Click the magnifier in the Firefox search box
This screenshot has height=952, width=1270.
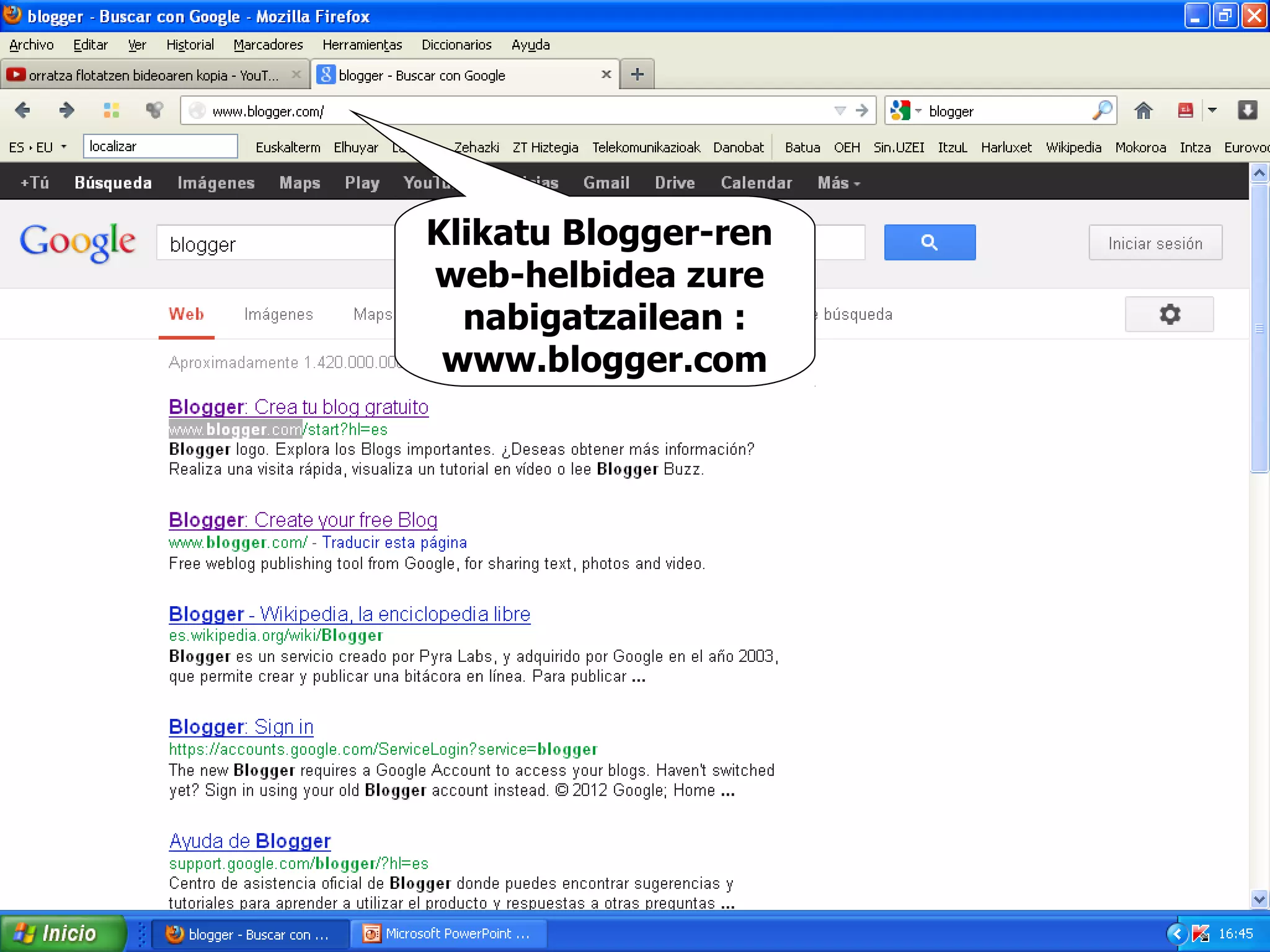point(1102,110)
